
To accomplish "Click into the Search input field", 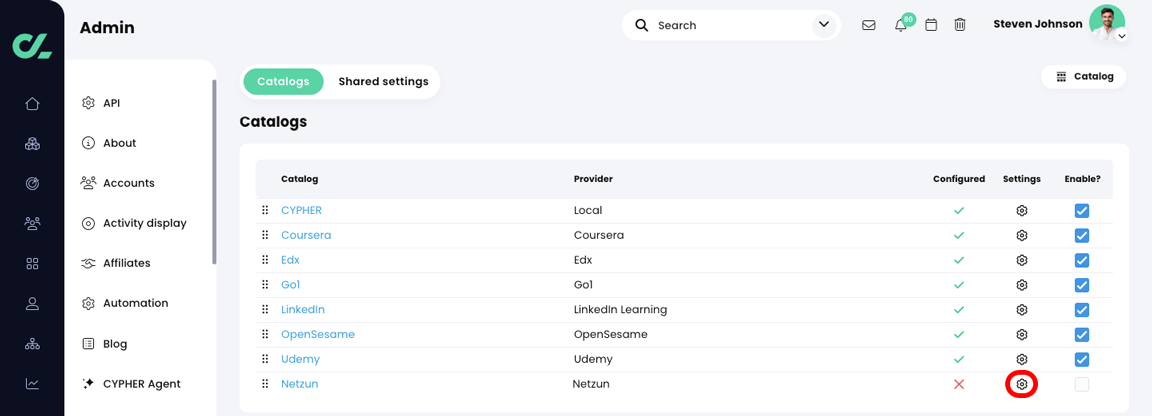I will 731,25.
